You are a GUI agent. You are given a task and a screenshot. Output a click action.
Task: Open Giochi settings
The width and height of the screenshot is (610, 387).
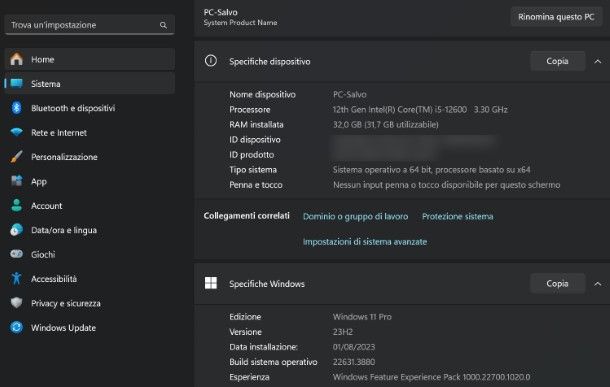click(x=89, y=254)
